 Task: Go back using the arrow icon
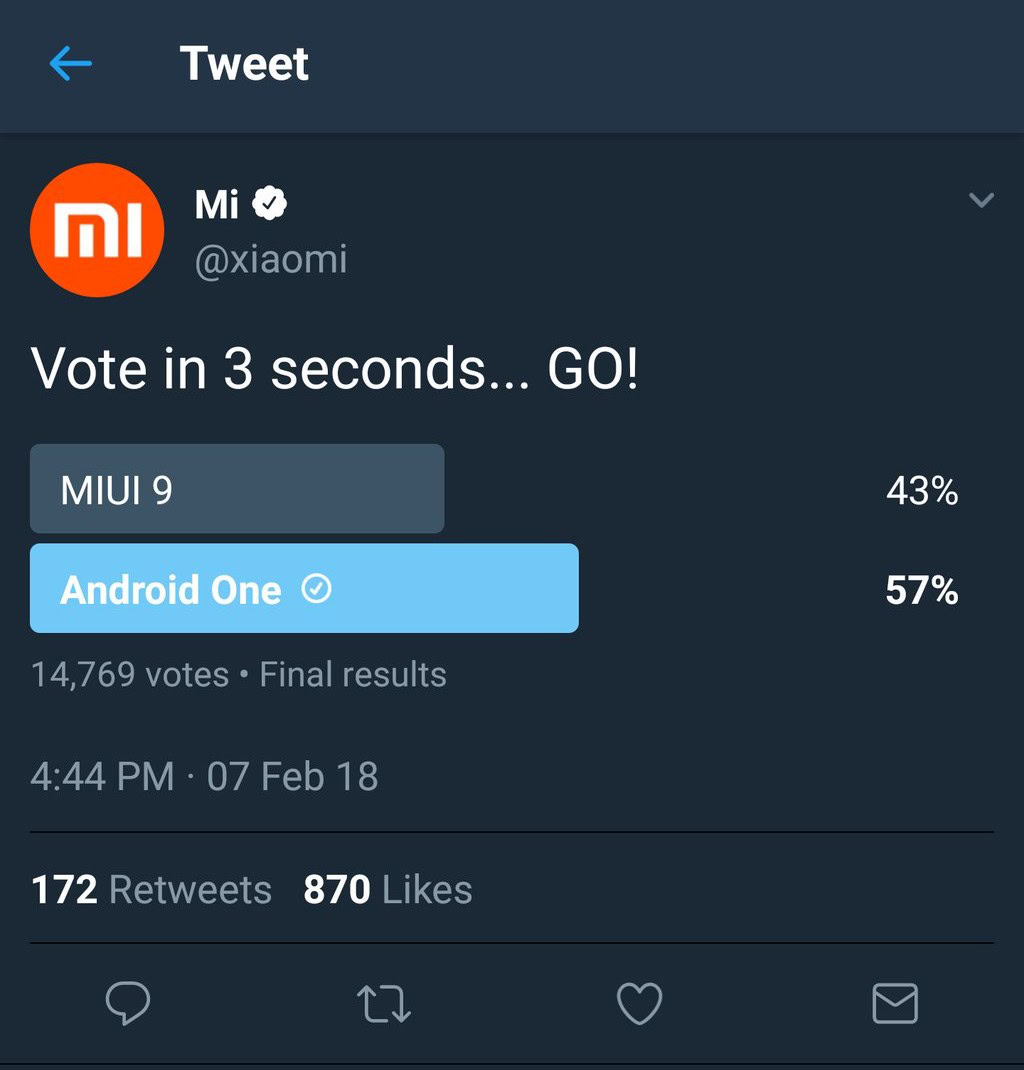(70, 65)
